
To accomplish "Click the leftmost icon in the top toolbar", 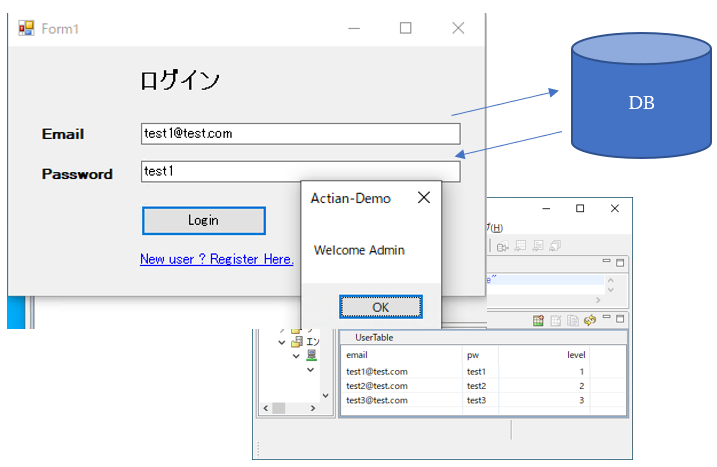I will (x=503, y=246).
